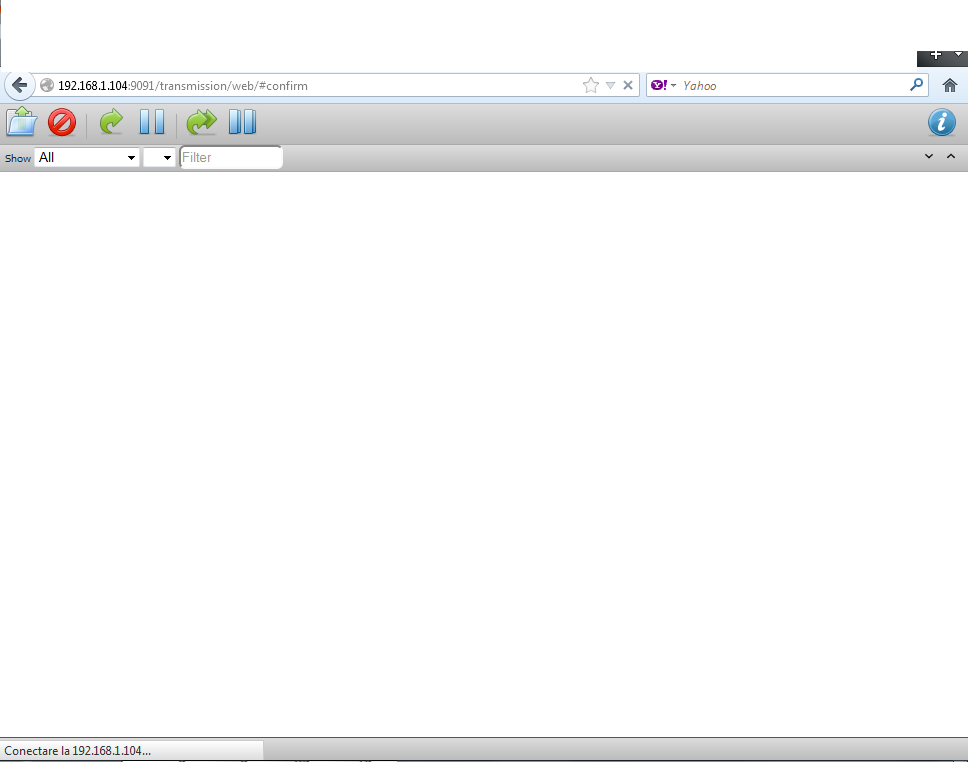Click into the torrent Filter text field
This screenshot has height=762, width=968.
pyautogui.click(x=231, y=157)
